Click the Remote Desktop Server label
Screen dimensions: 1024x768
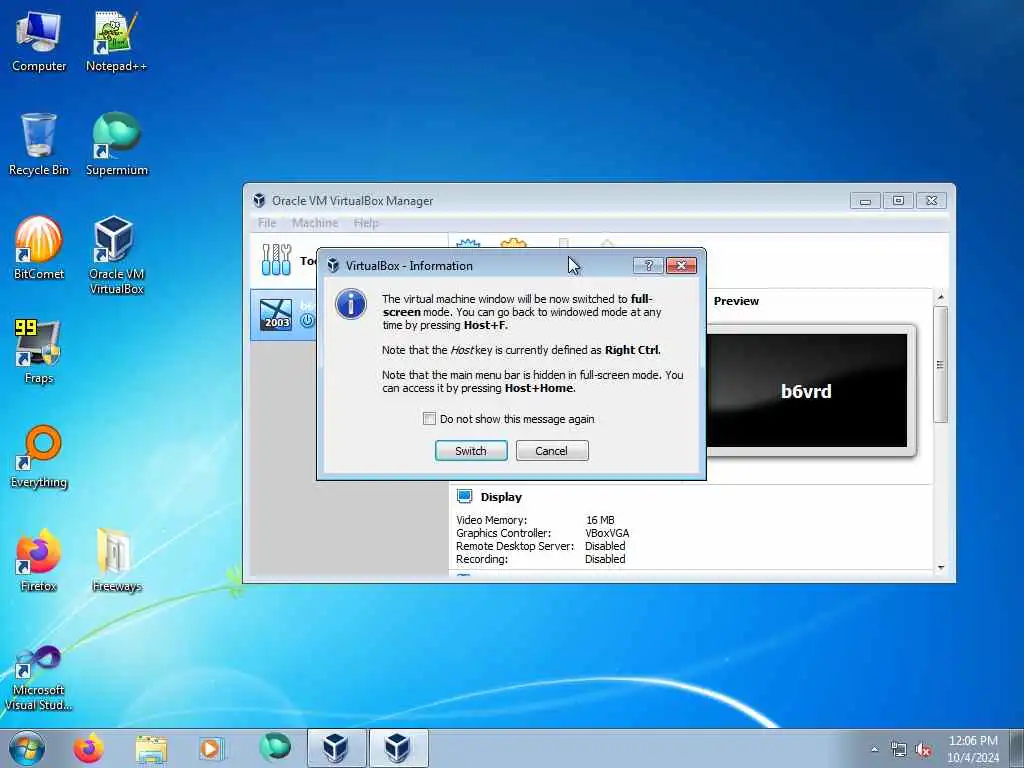[x=515, y=546]
